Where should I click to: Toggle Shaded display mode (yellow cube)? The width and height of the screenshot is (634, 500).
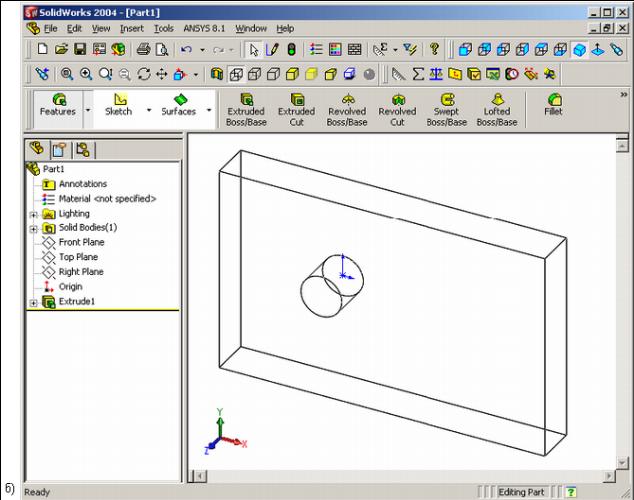pos(311,74)
